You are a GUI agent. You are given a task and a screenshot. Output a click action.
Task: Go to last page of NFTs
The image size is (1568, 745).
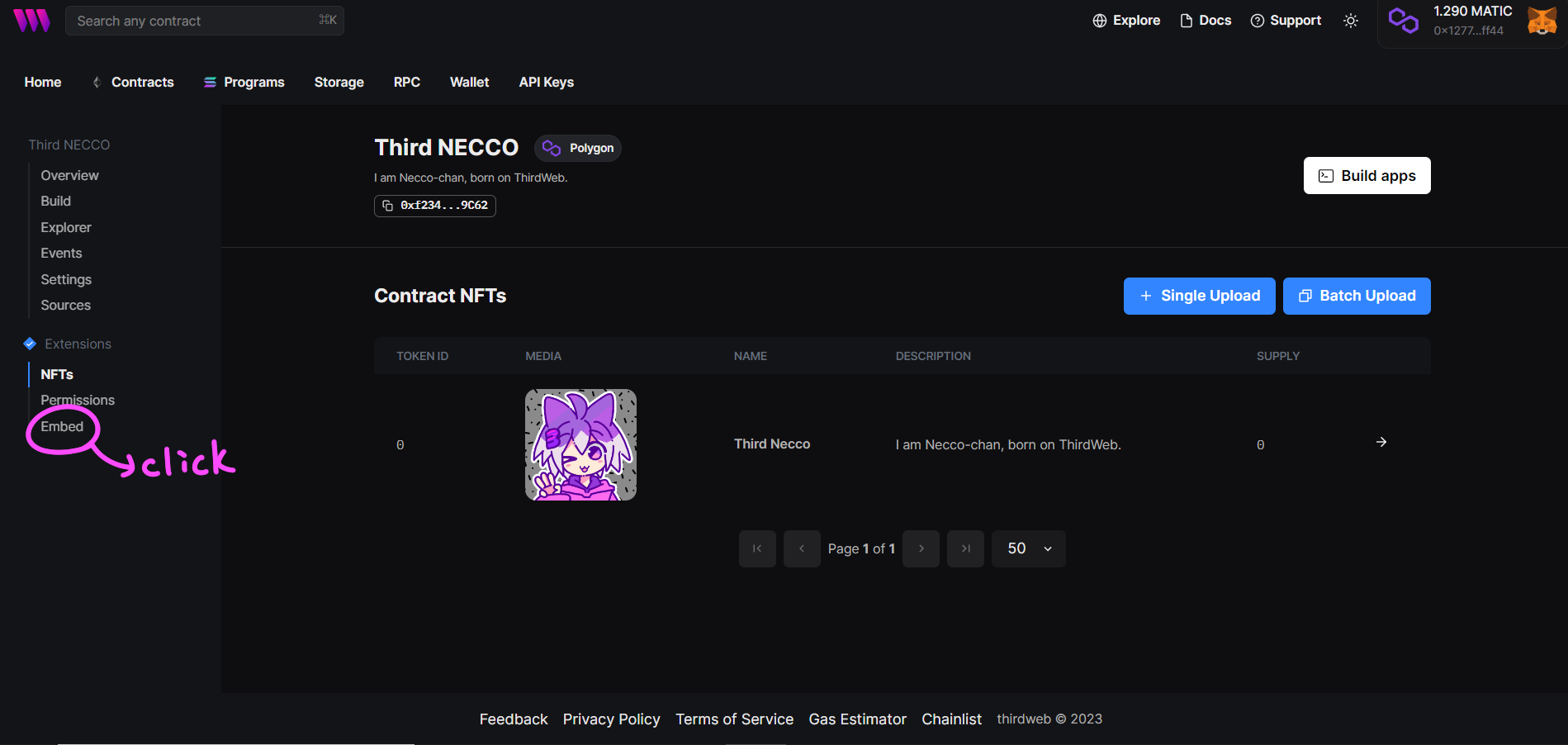(x=965, y=548)
